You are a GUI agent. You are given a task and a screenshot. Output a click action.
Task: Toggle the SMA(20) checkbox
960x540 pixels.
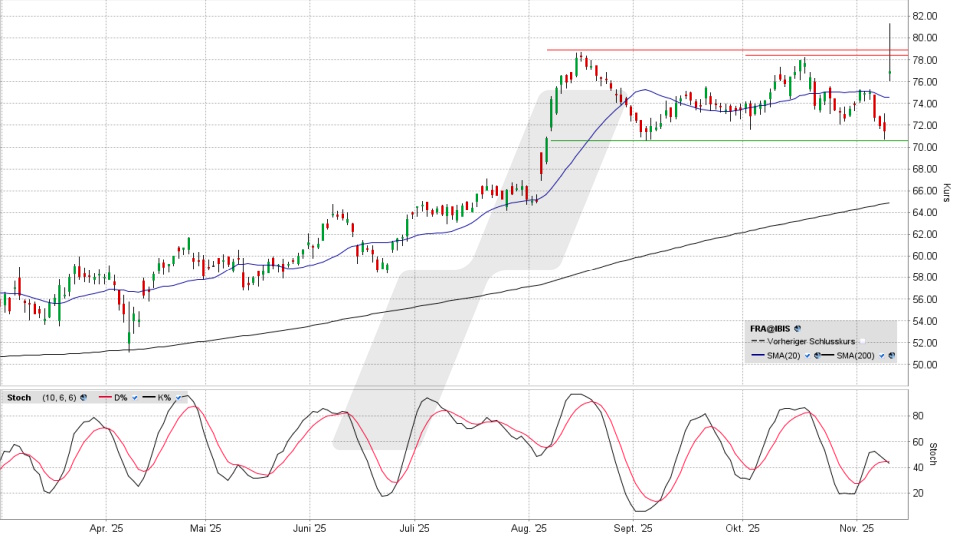[x=807, y=355]
